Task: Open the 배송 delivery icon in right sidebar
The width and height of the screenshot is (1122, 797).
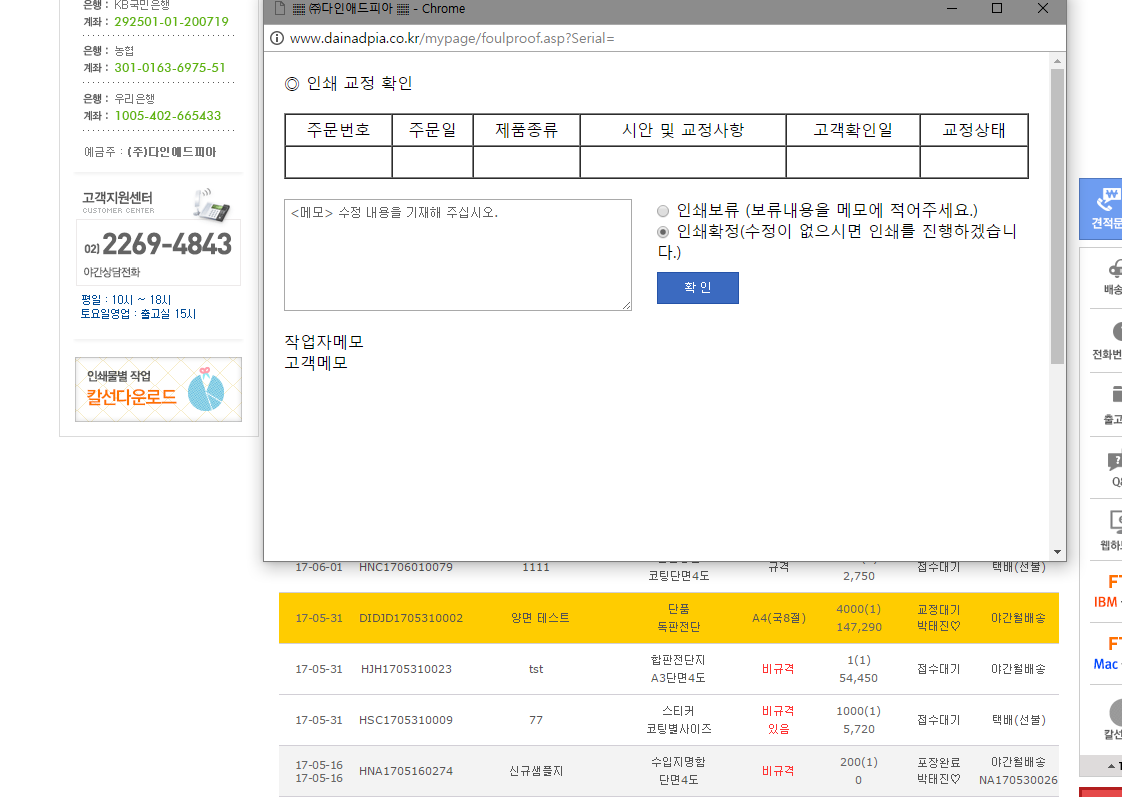Action: (x=1111, y=276)
